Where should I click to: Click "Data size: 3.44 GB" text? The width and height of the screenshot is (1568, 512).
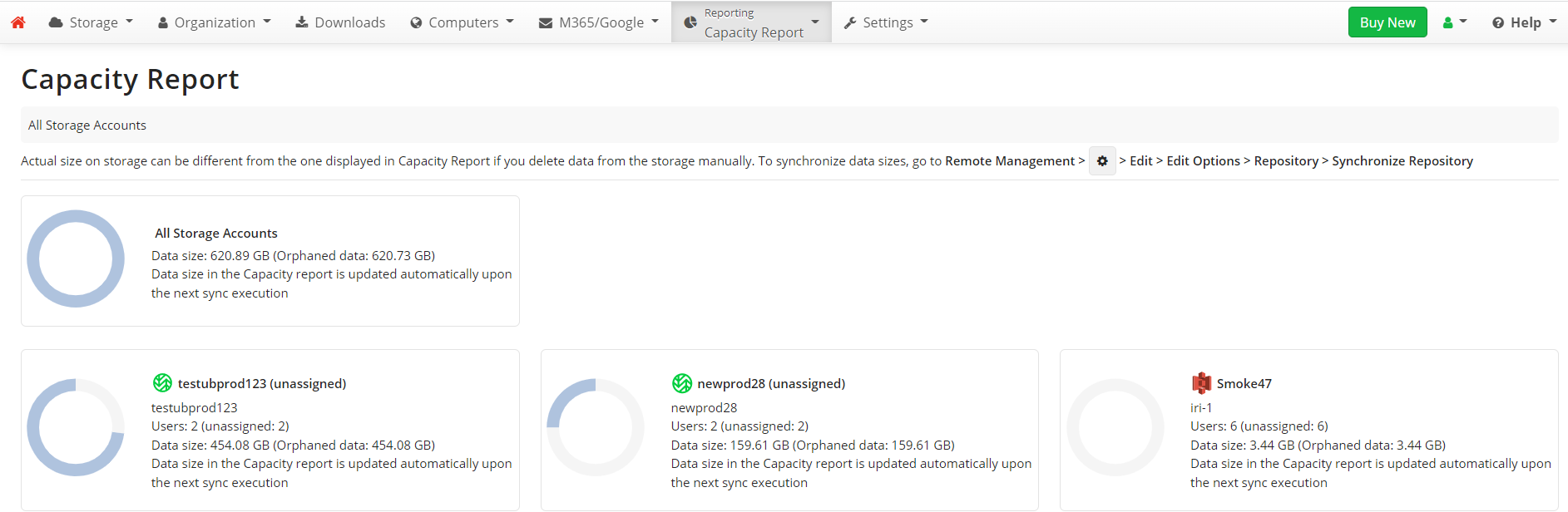1243,446
